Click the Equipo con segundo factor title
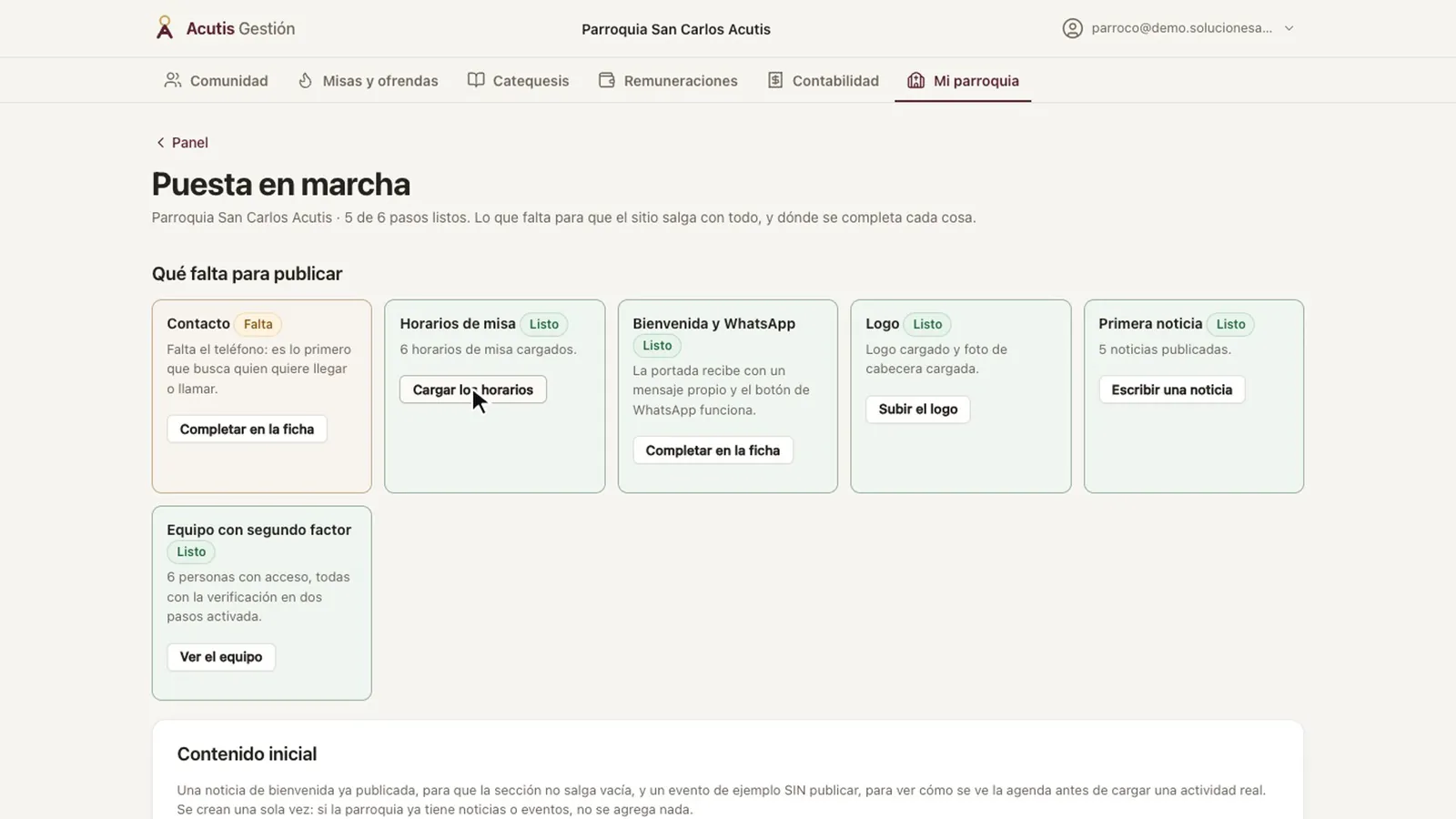The width and height of the screenshot is (1456, 819). click(258, 530)
